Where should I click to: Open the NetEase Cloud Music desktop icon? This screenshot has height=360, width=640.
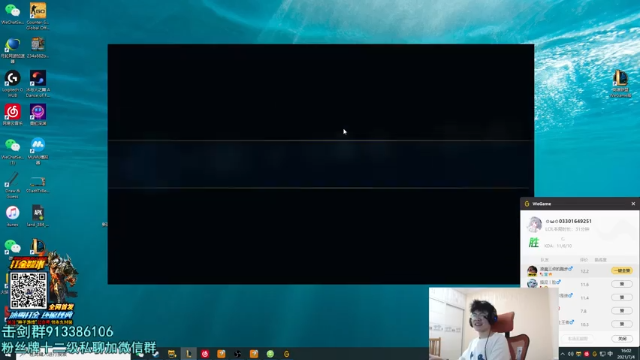point(12,115)
